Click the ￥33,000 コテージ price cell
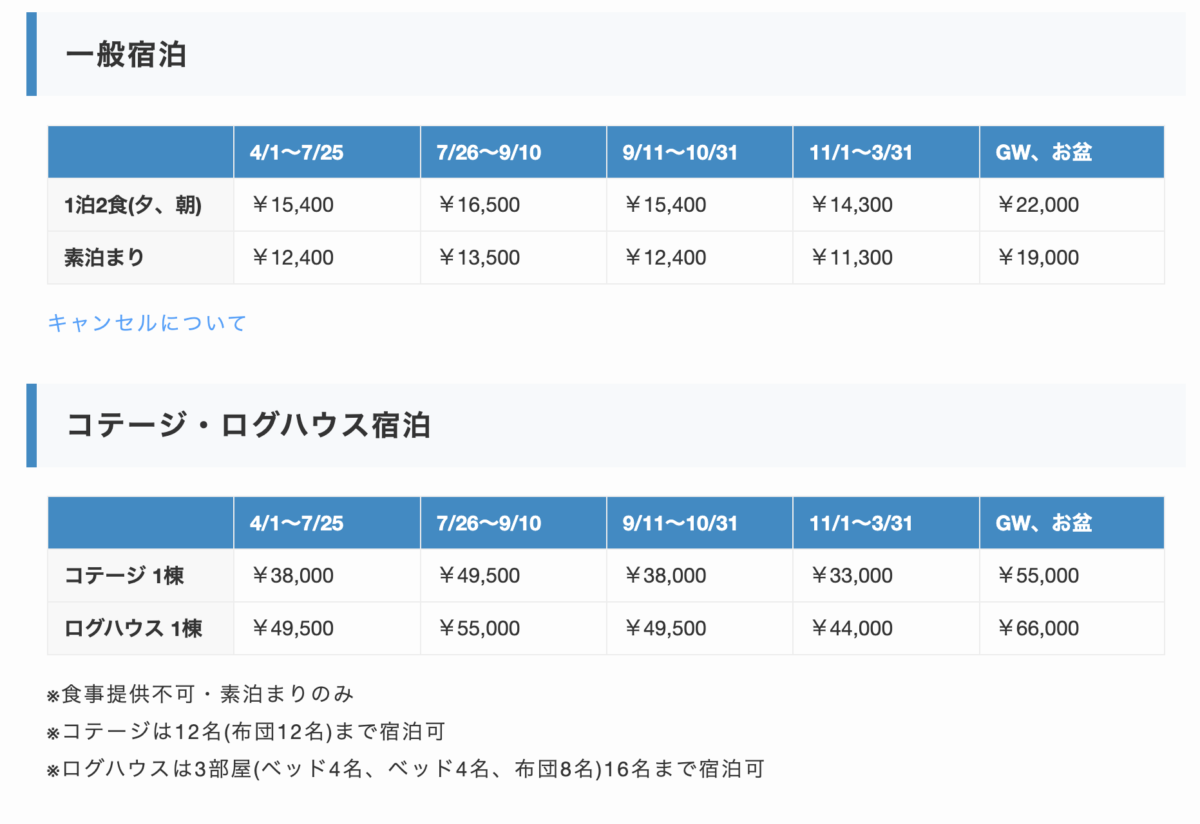Screen dimensions: 1200x824 [852, 576]
